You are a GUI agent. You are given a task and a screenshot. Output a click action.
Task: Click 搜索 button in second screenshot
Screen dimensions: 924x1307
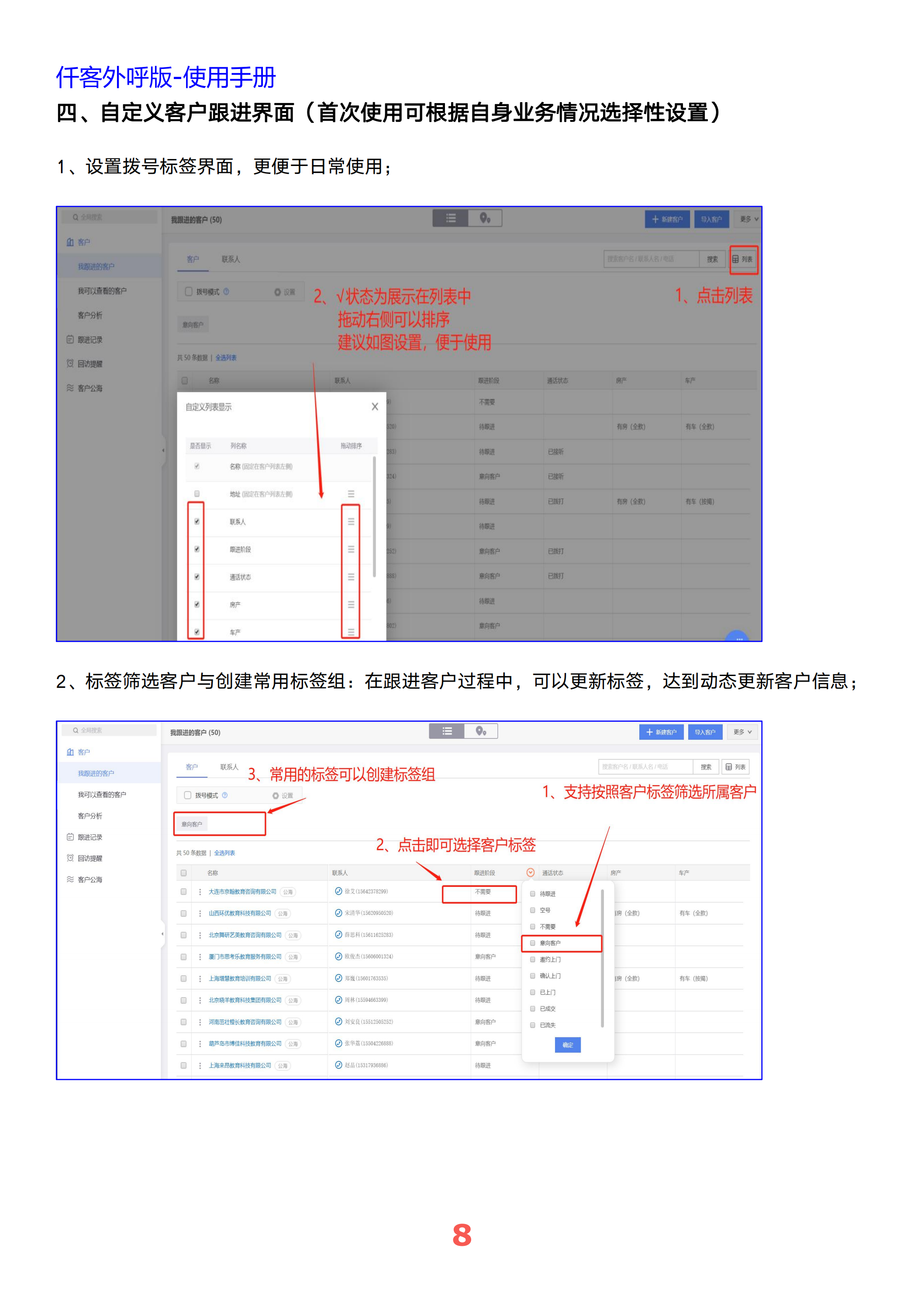click(x=706, y=767)
